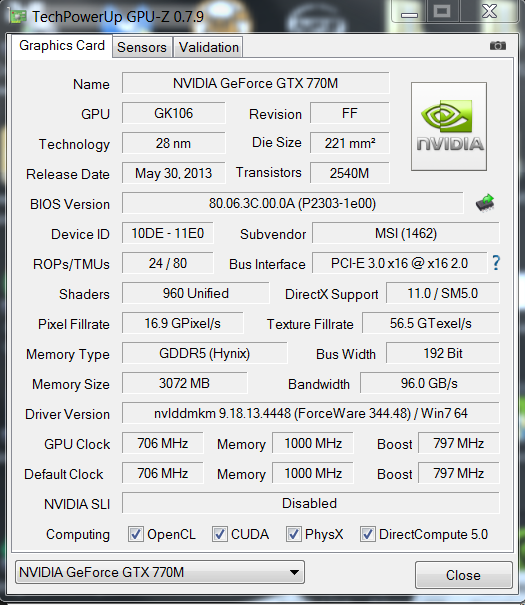Click the Release Date field May 30, 2013
Screen dimensions: 525x605
(174, 173)
